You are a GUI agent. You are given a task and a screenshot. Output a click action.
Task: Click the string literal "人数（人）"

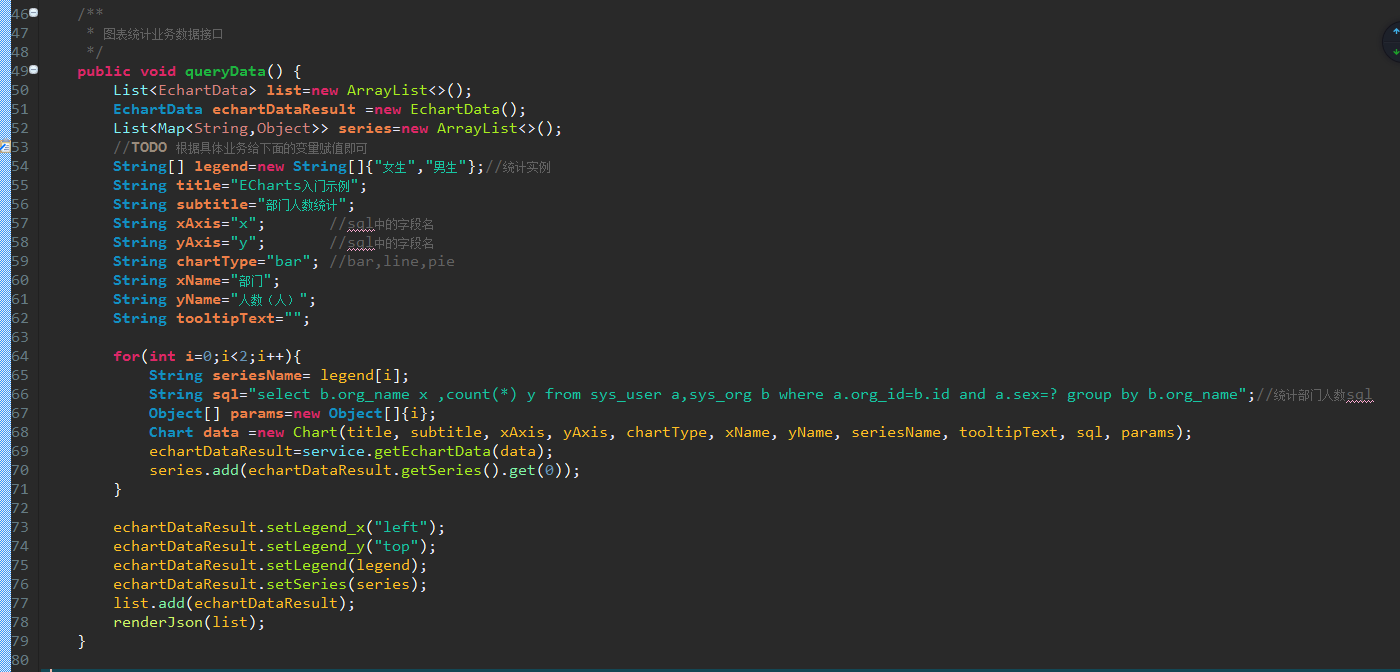(267, 299)
